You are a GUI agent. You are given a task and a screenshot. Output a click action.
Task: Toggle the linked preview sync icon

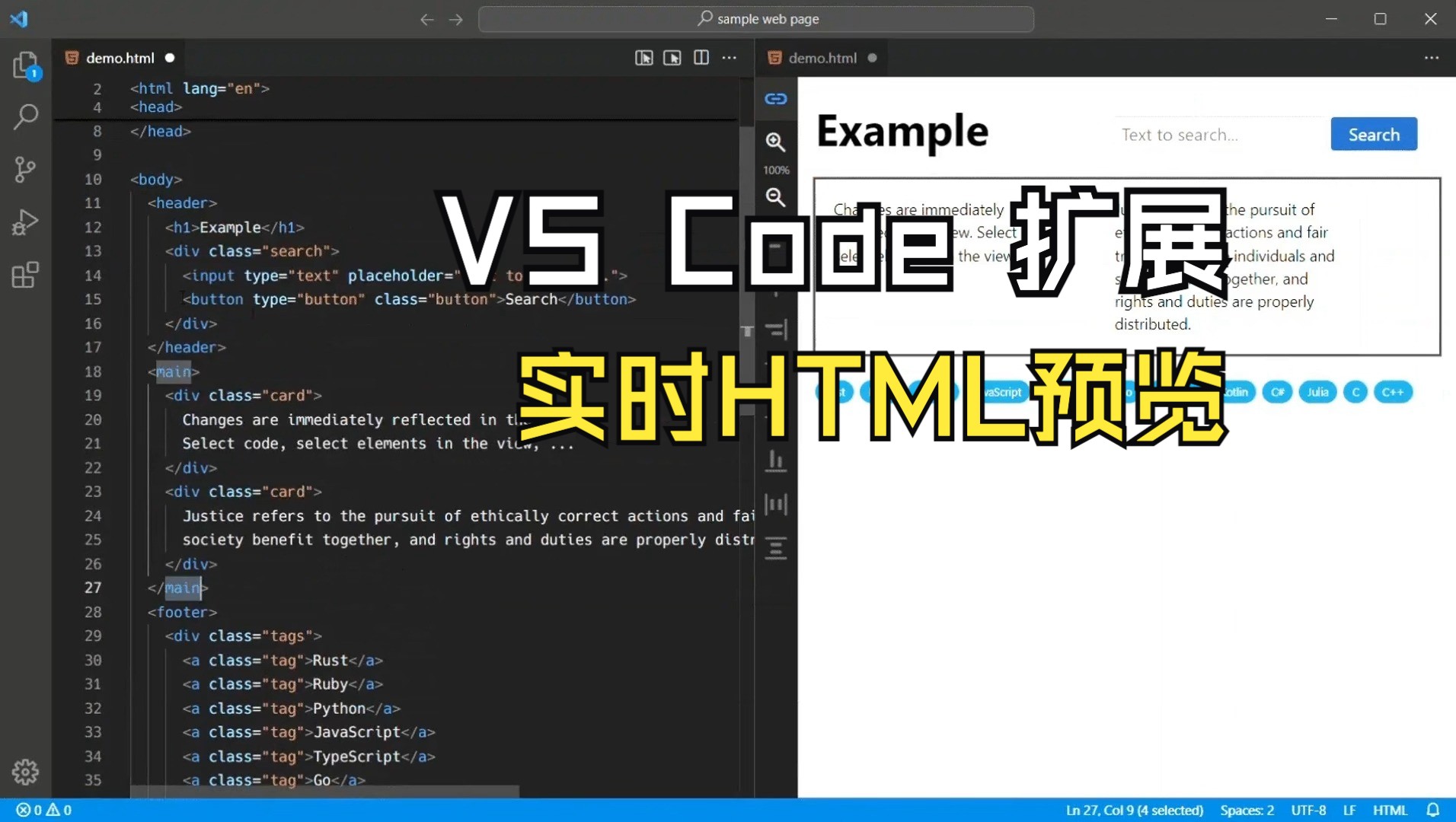pos(776,98)
